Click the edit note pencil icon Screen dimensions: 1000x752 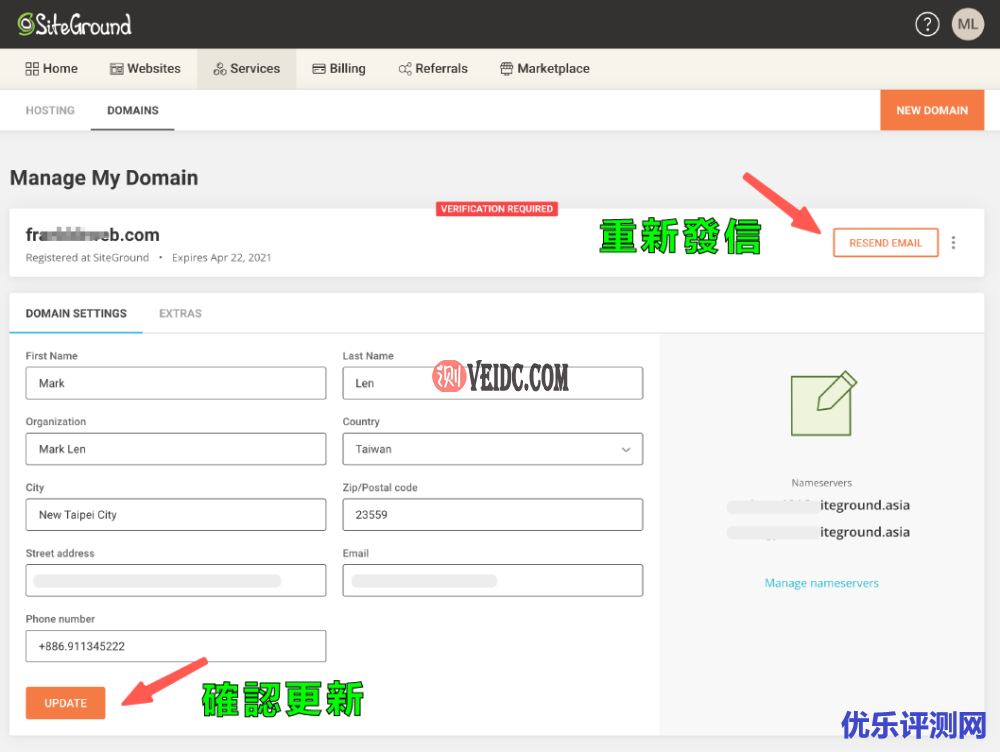[823, 403]
